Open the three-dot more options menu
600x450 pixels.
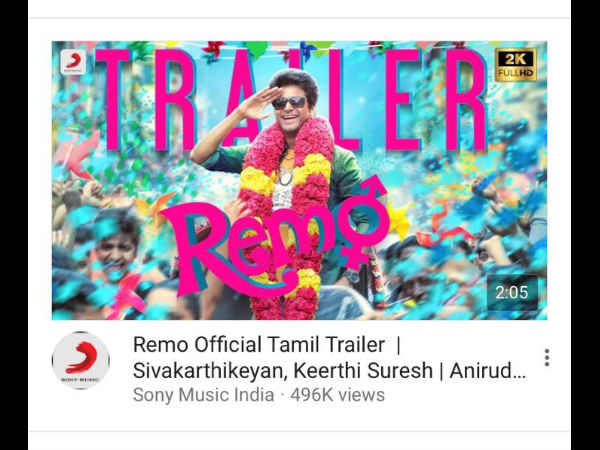tap(547, 358)
